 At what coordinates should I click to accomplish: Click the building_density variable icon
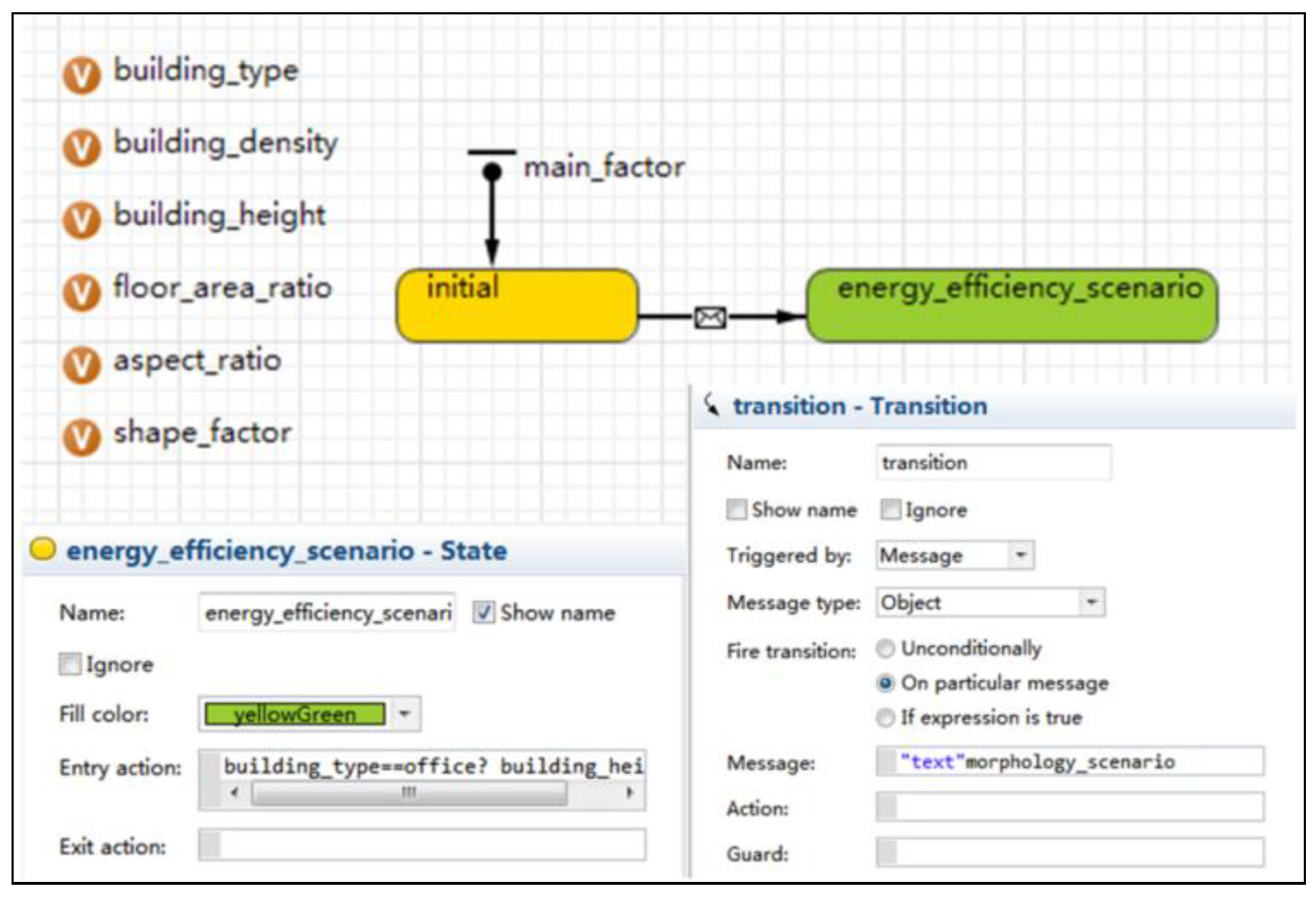(x=81, y=147)
